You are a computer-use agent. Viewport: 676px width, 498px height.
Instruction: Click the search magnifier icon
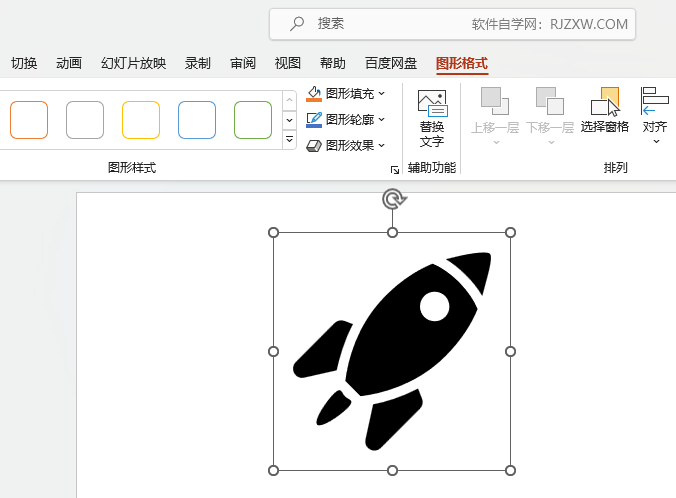(x=297, y=24)
